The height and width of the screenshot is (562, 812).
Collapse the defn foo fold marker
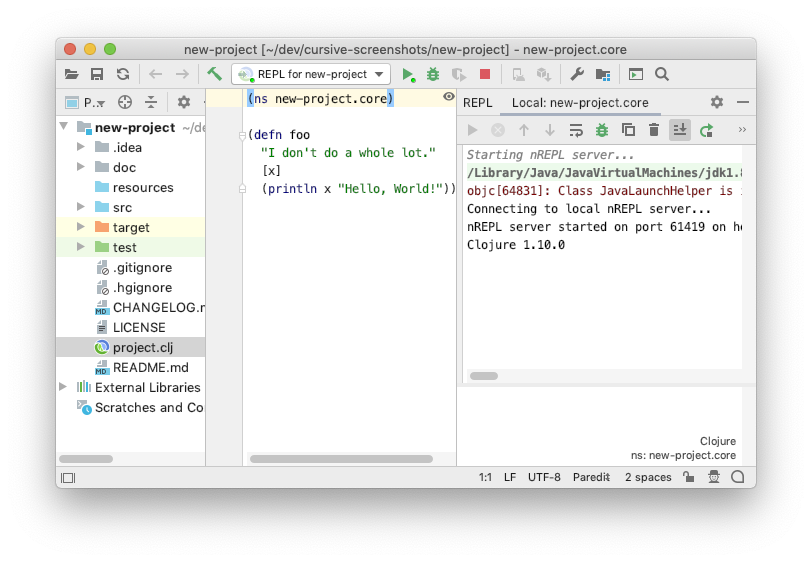(242, 136)
